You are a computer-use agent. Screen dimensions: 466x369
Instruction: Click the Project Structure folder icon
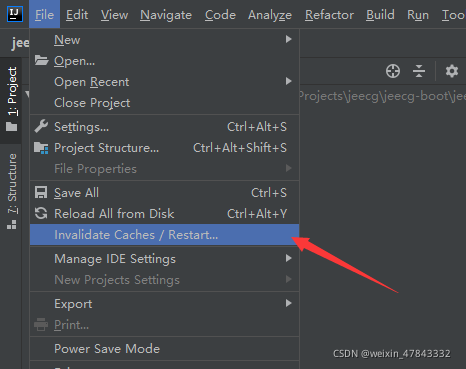point(41,148)
